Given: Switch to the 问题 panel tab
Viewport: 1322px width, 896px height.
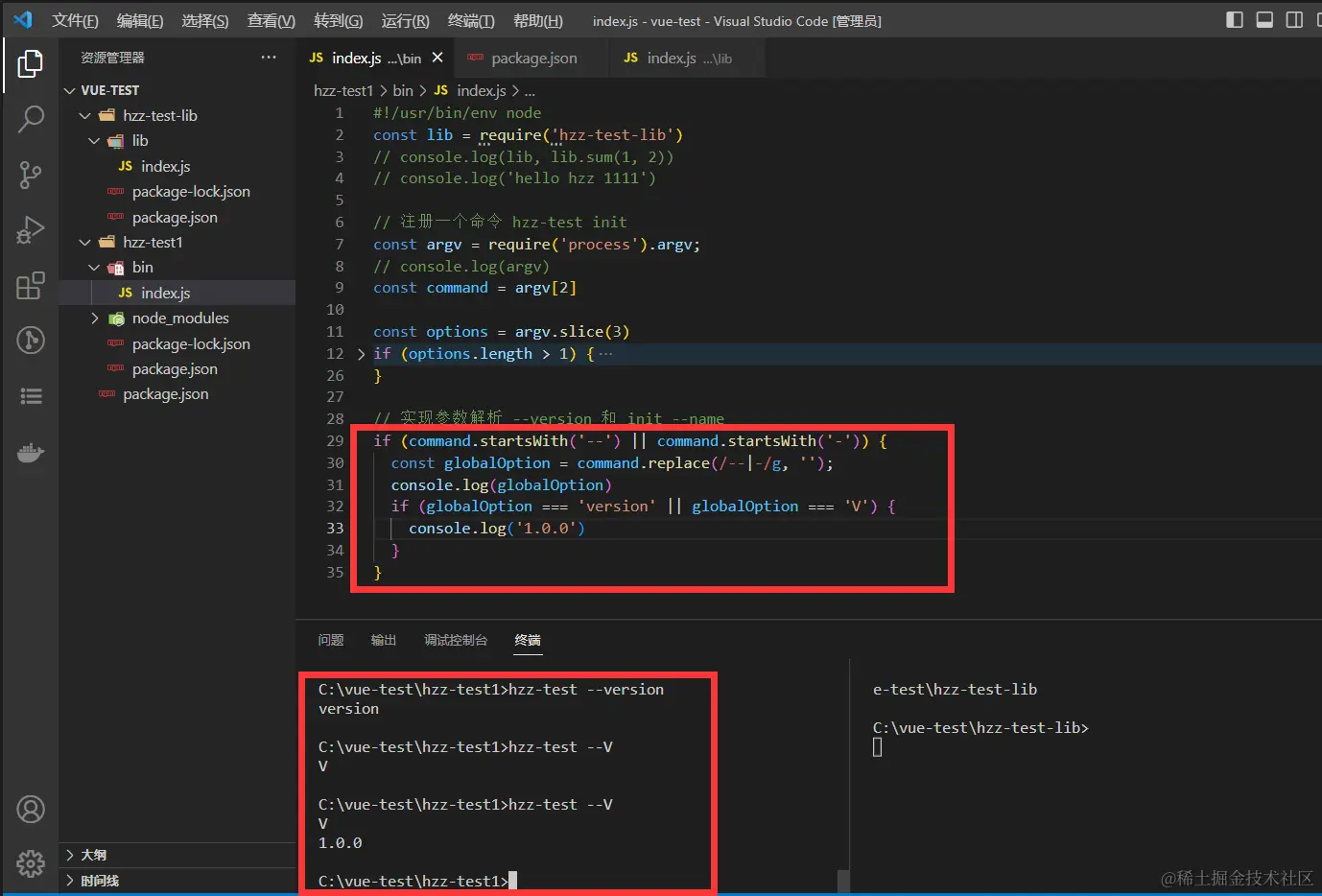Looking at the screenshot, I should tap(331, 640).
